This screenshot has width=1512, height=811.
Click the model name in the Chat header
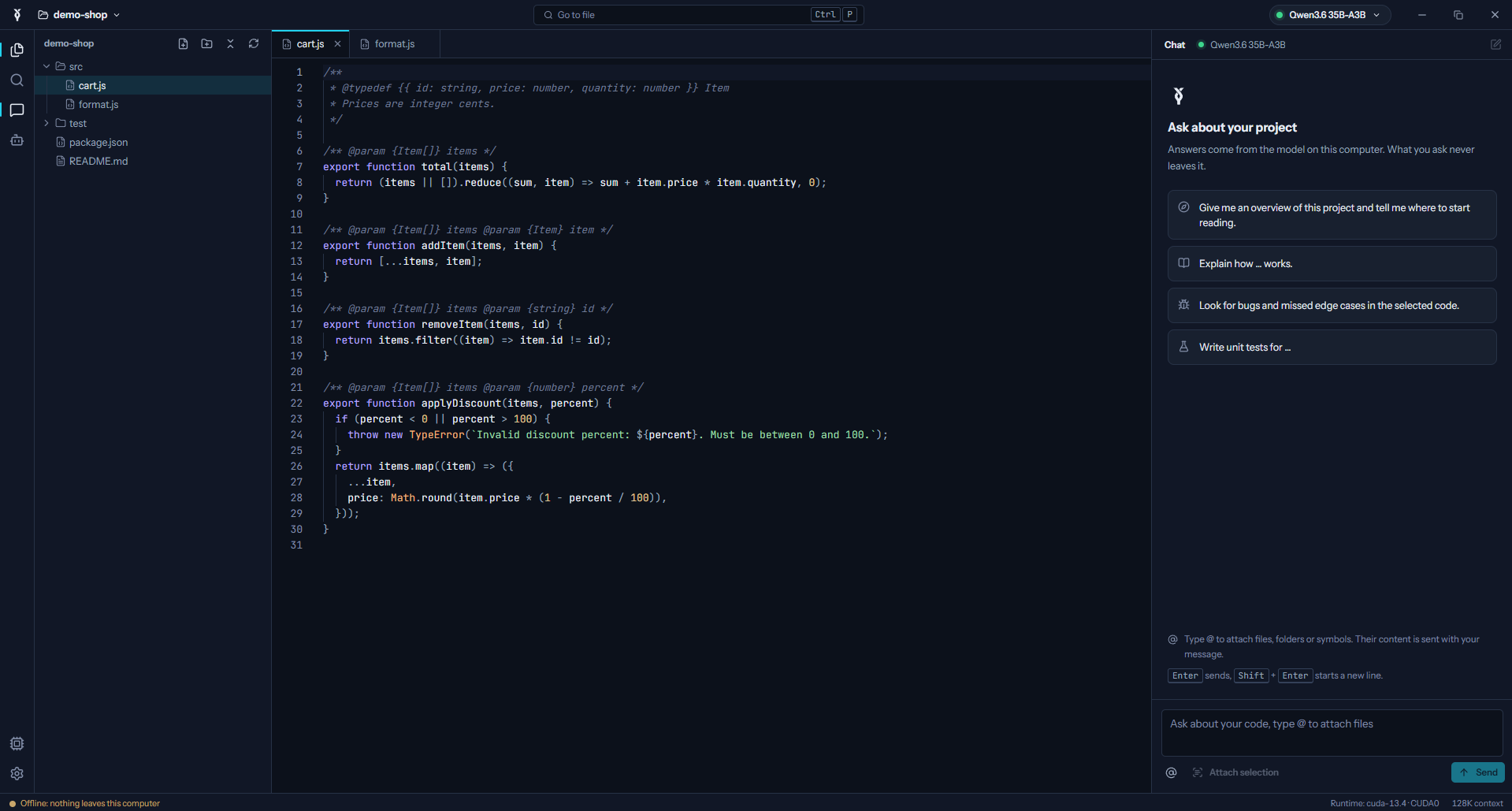(1247, 45)
